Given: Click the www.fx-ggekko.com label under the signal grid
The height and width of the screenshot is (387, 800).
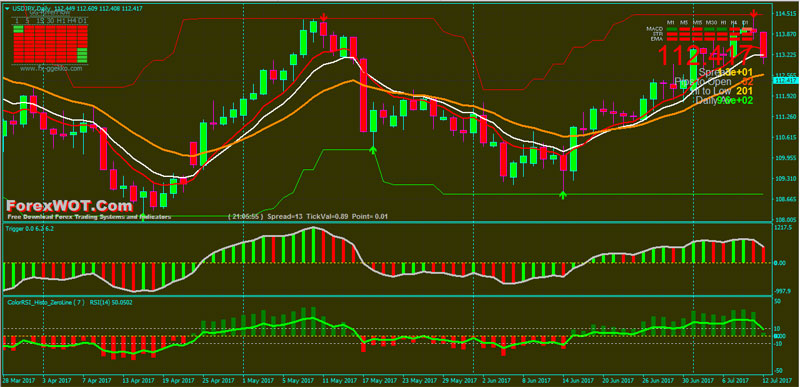Looking at the screenshot, I should 51,68.
